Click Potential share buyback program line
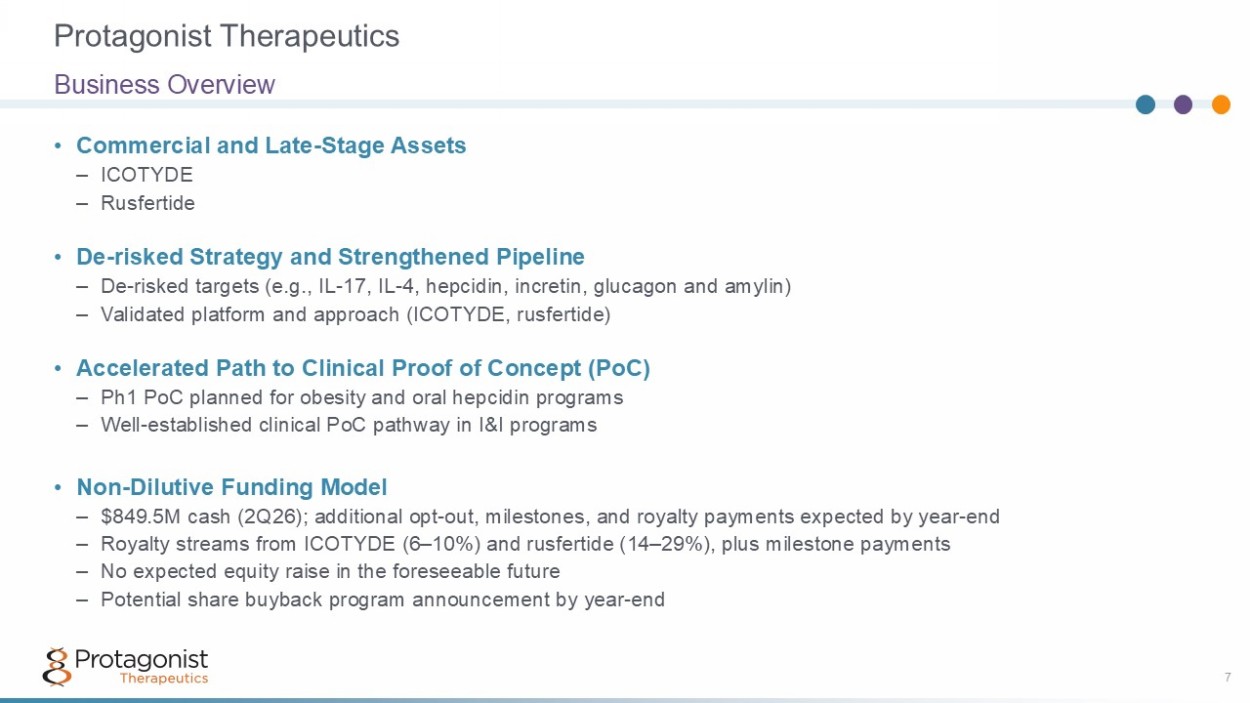 point(383,600)
